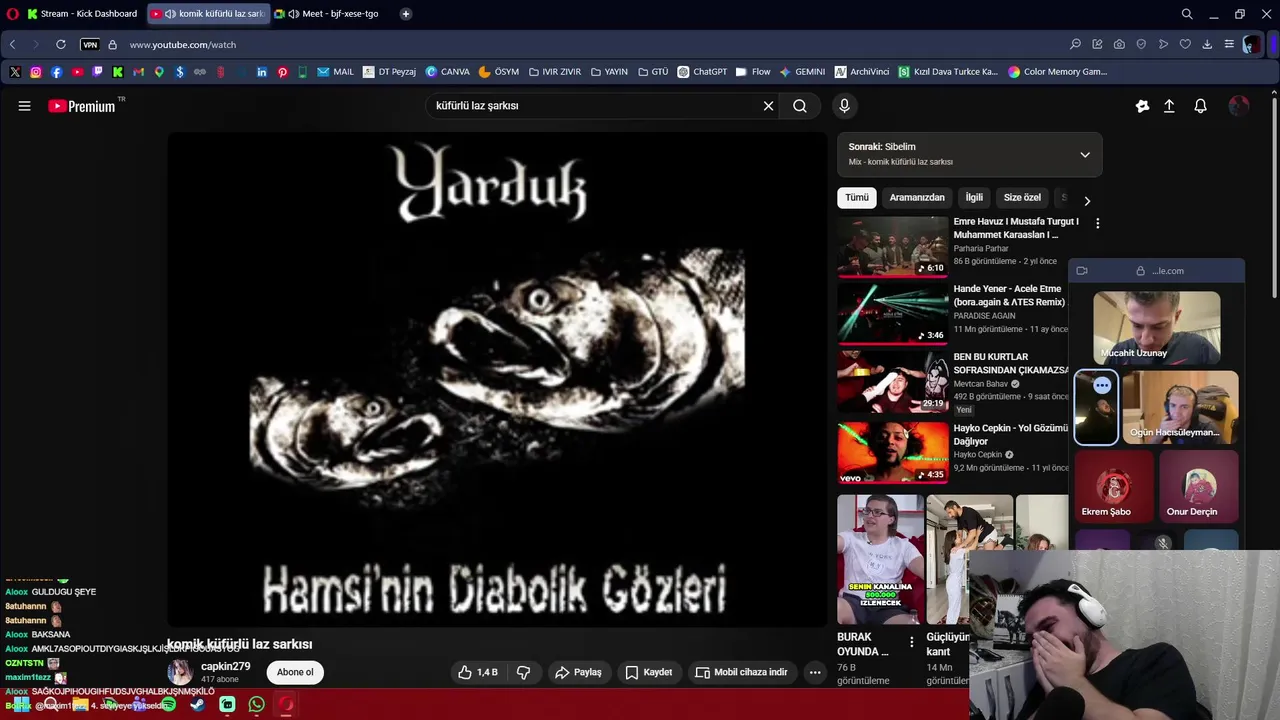Viewport: 1280px width, 720px height.
Task: Expand the IVIR ZIVIR bookmark folder
Action: point(555,72)
